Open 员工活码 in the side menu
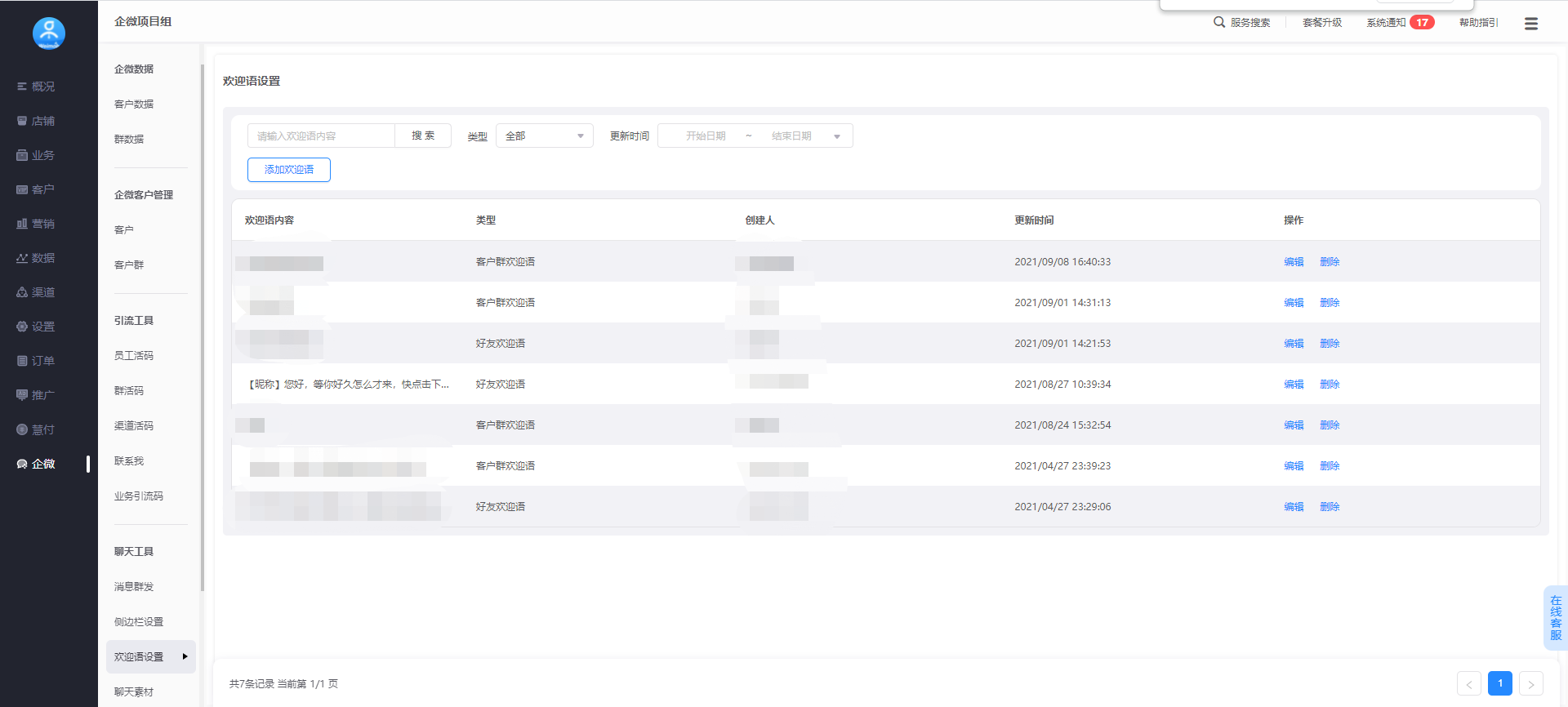 pos(134,356)
